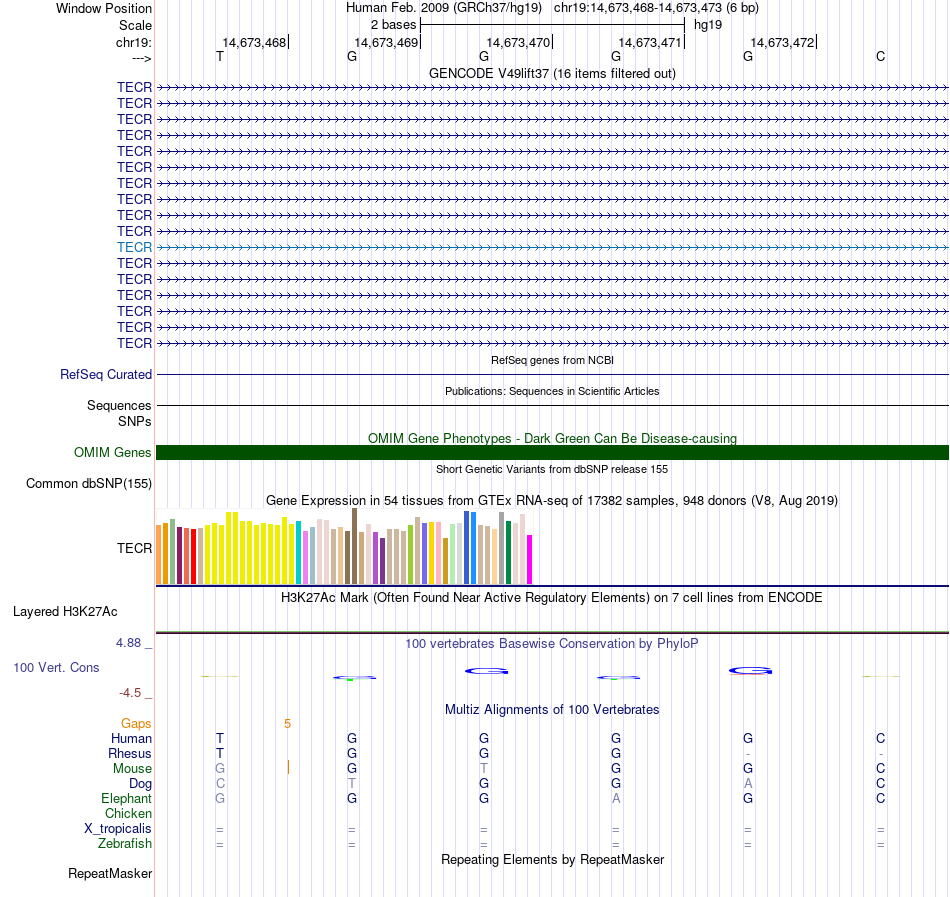Select the Chicken species label
This screenshot has width=950, height=897.
128,813
